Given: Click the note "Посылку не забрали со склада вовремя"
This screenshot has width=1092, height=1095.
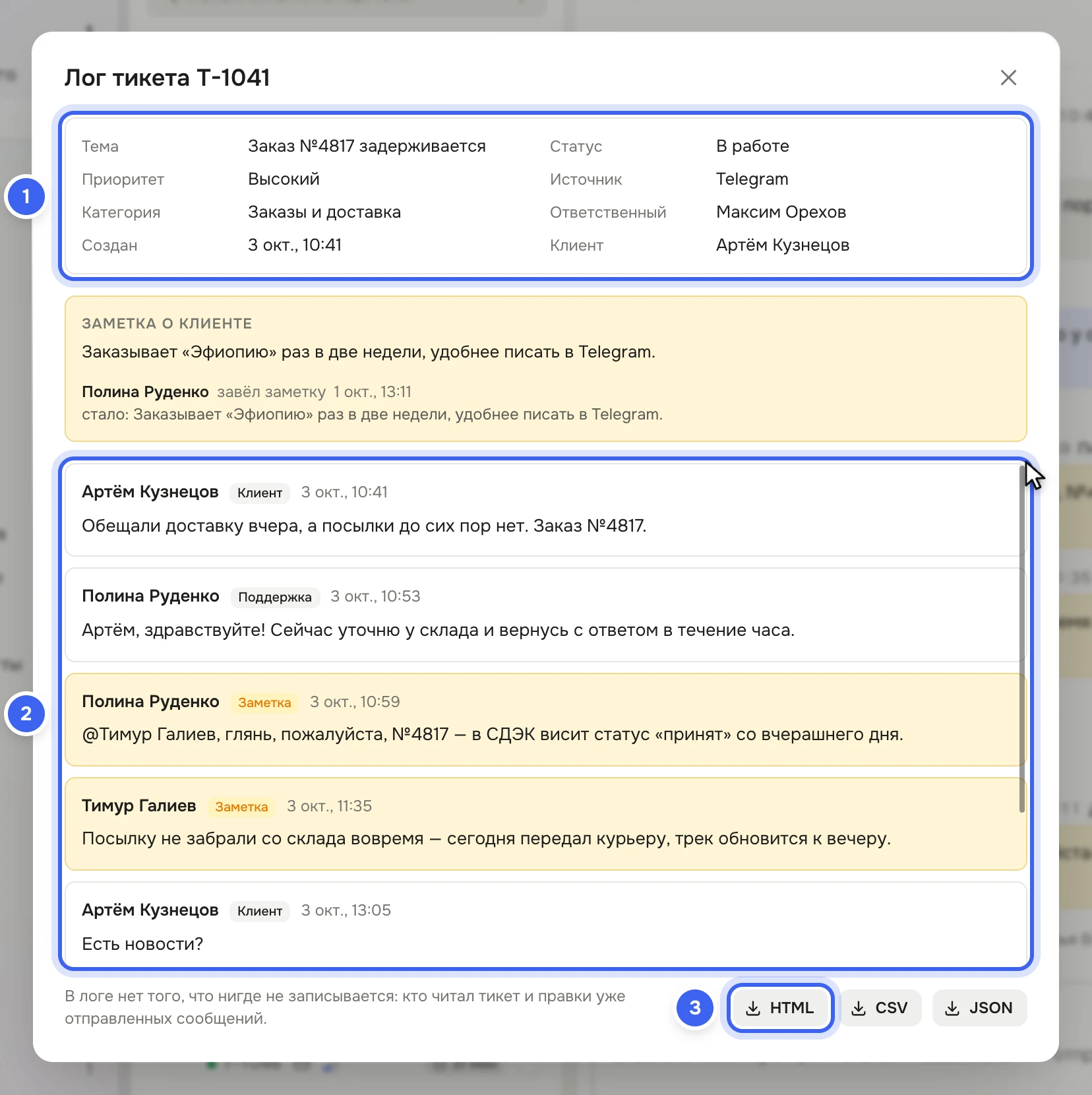Looking at the screenshot, I should 486,838.
